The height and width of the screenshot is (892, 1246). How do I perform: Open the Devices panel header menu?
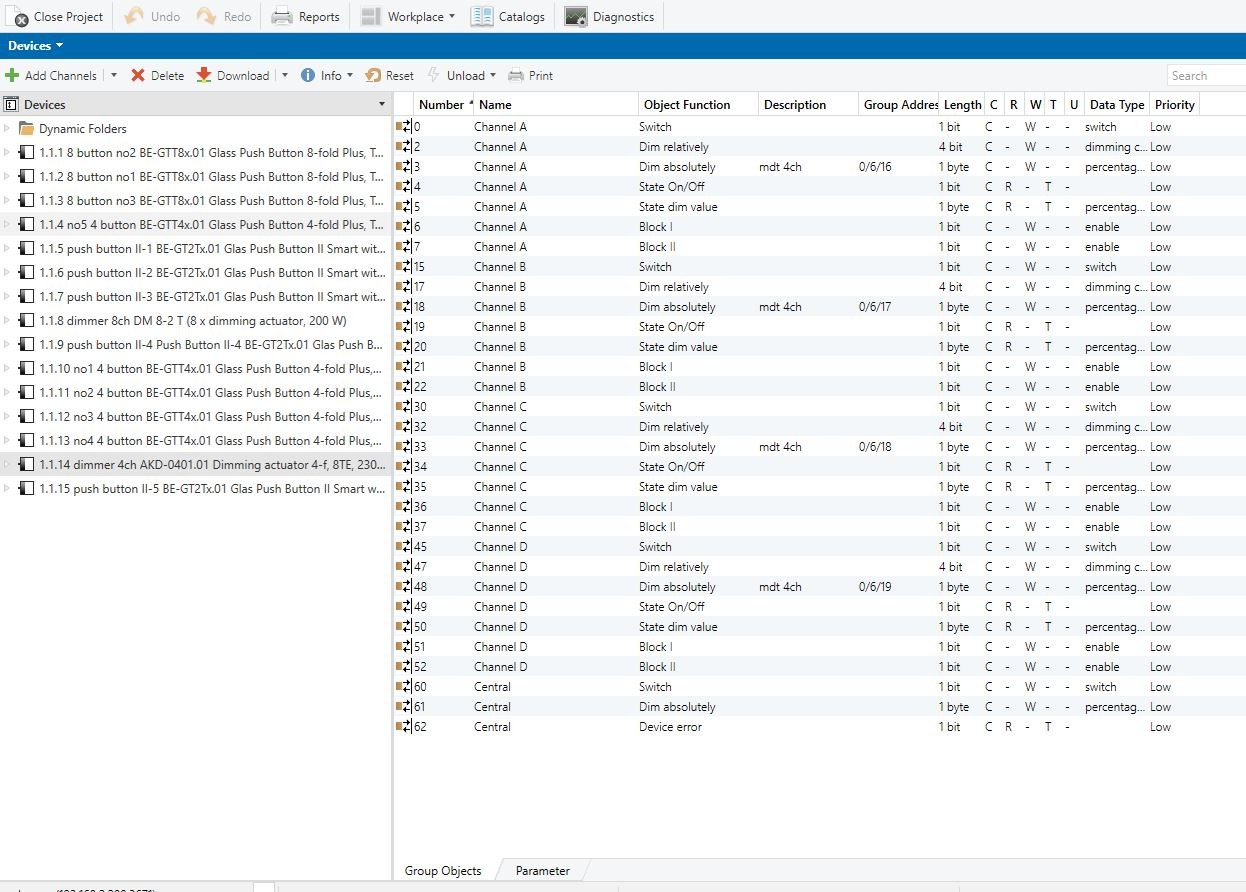[381, 105]
